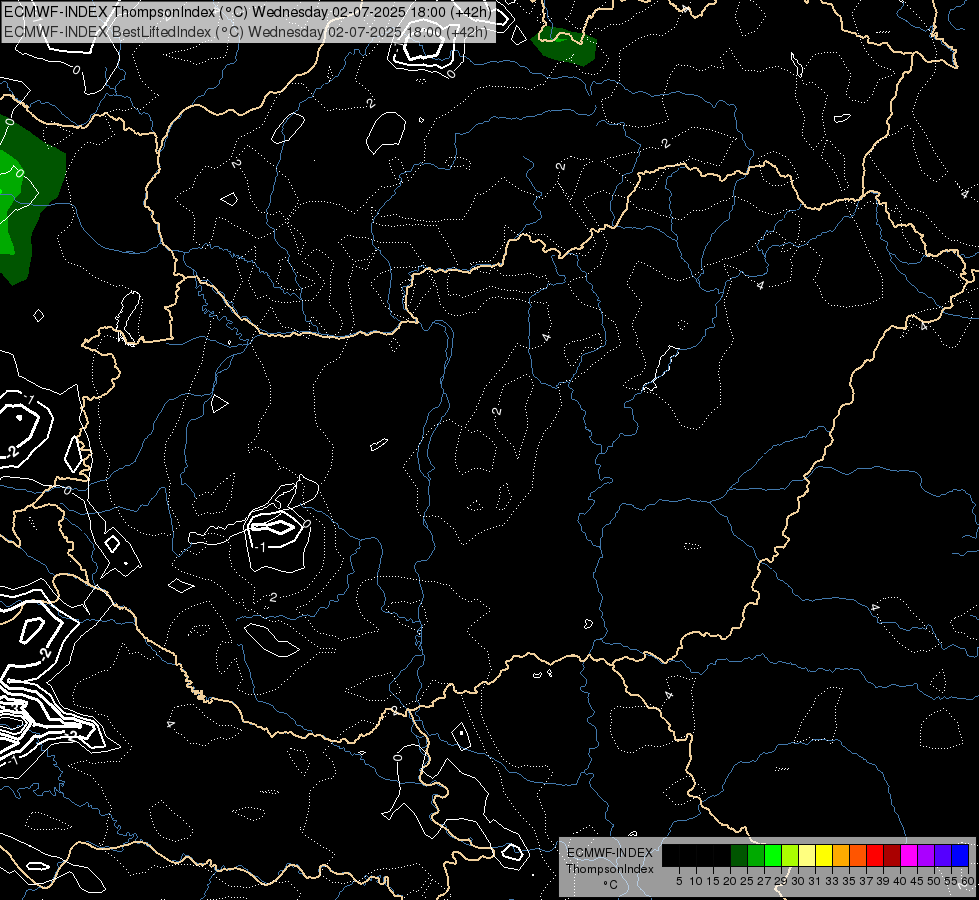Click the BestLiftedIndex header line at top
This screenshot has width=979, height=900.
tap(246, 31)
